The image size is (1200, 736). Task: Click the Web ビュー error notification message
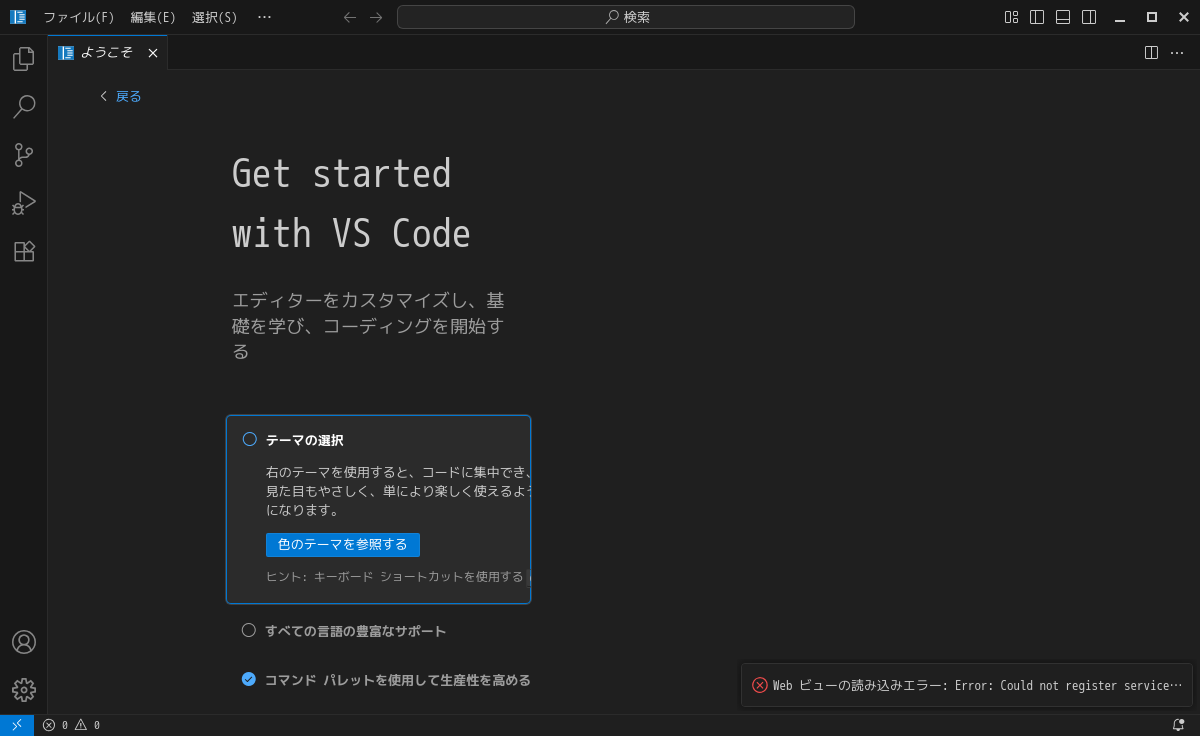977,686
